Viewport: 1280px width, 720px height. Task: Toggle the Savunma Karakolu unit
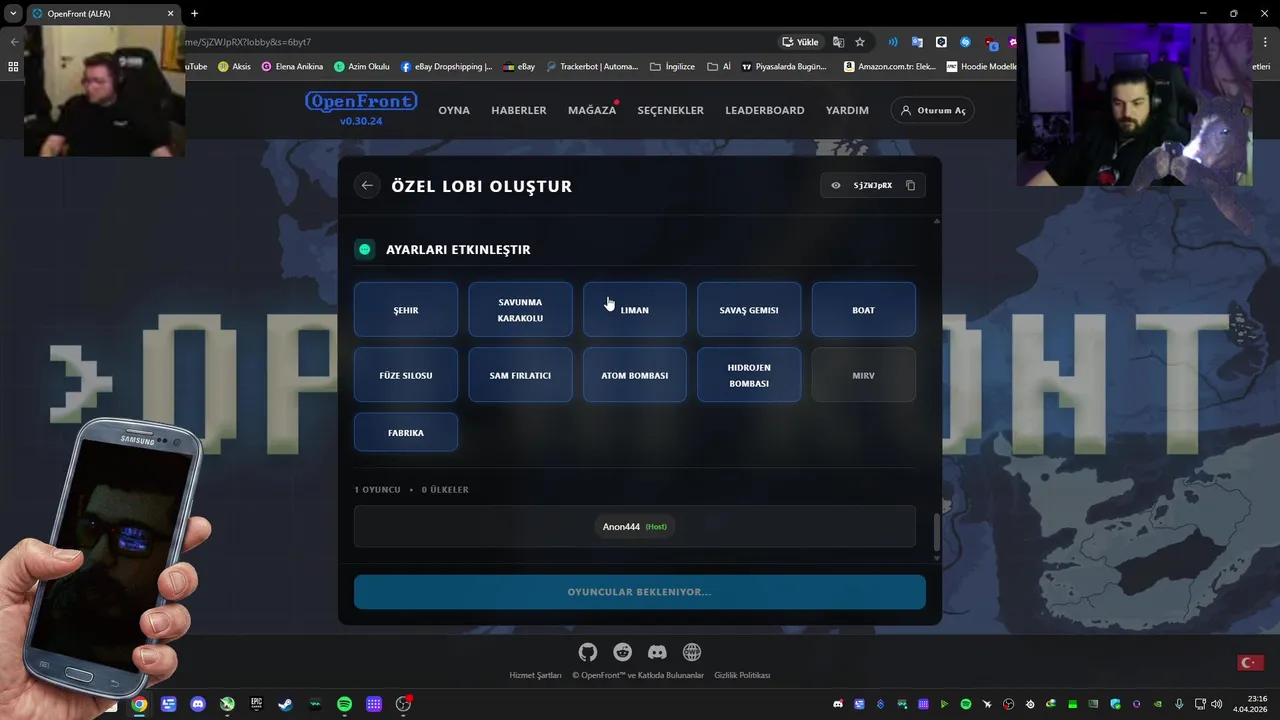click(x=520, y=310)
